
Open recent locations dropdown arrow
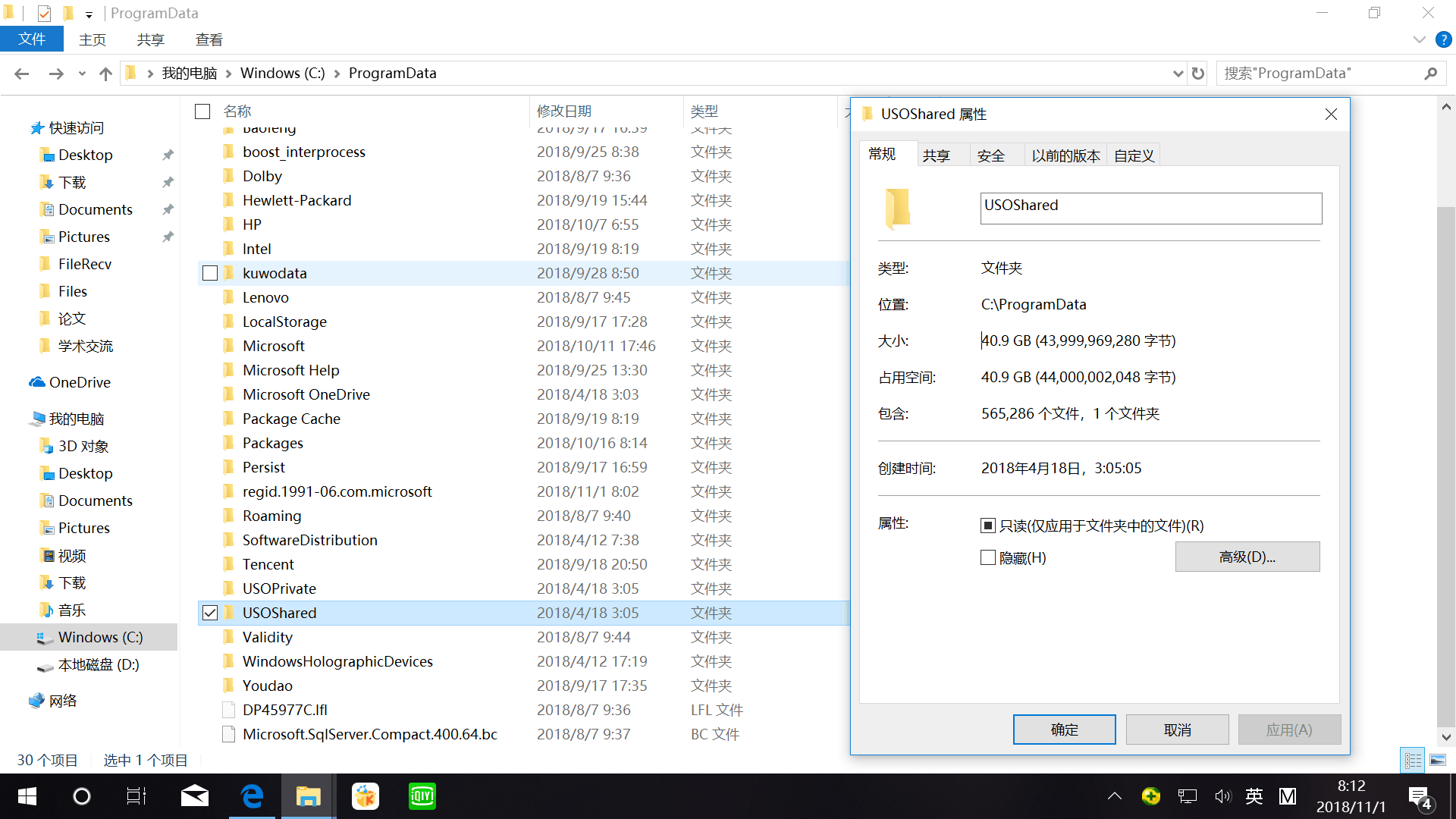(82, 74)
